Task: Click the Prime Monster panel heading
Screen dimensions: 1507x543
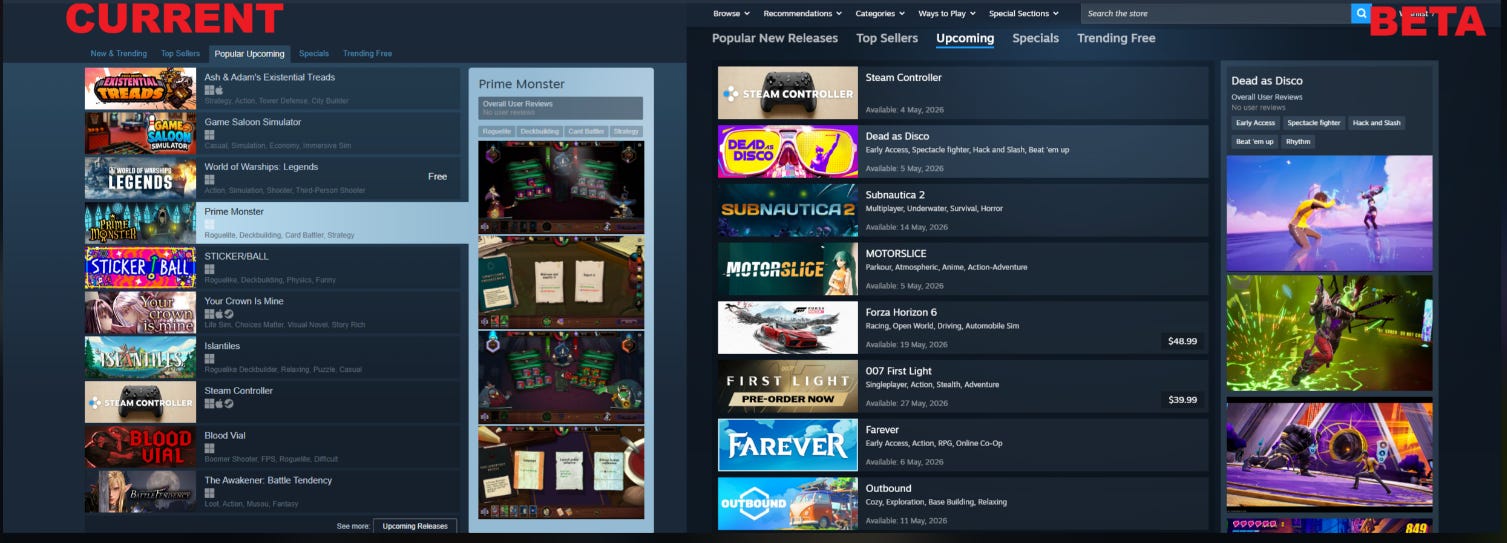Action: (522, 84)
